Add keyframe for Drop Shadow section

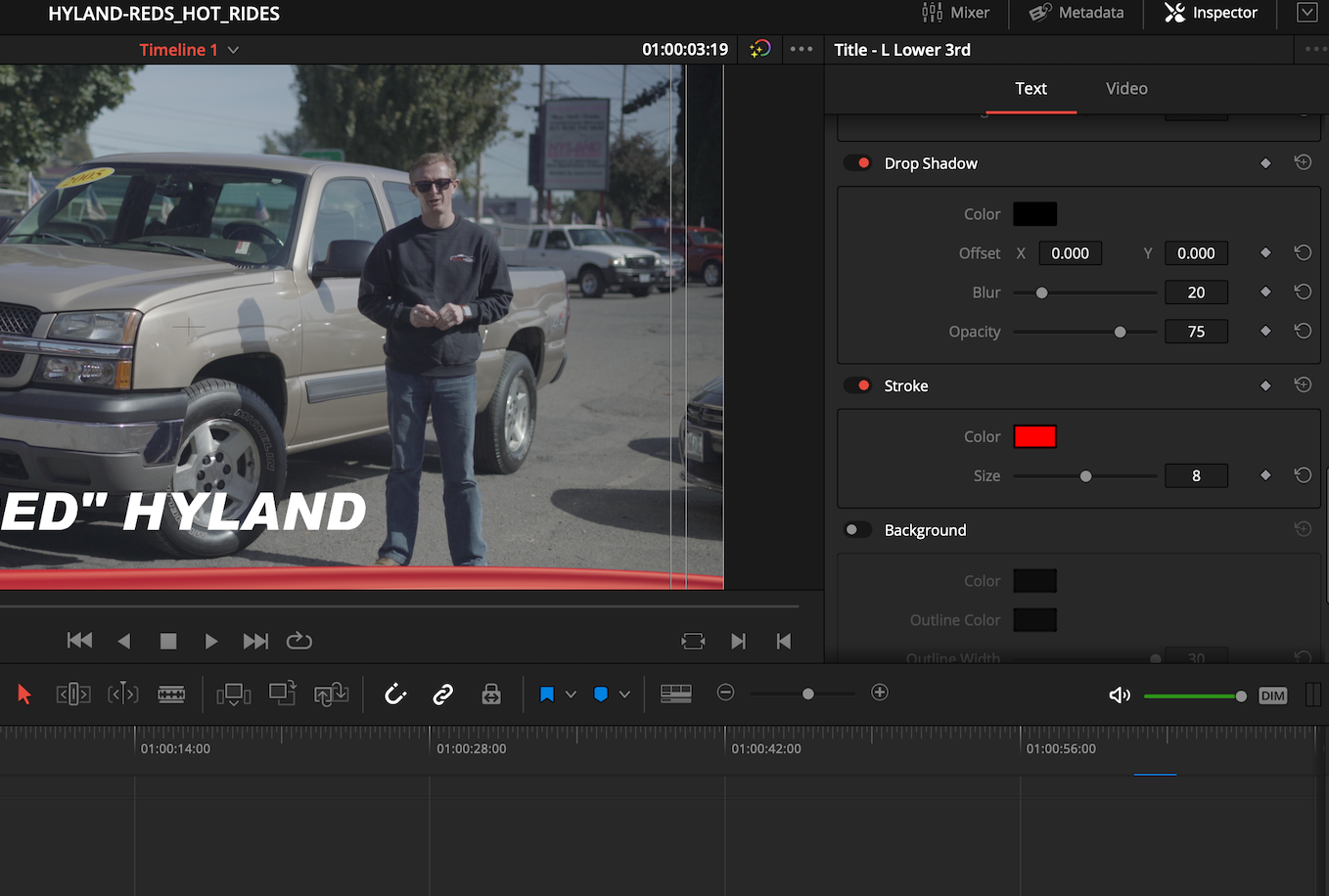pos(1265,163)
